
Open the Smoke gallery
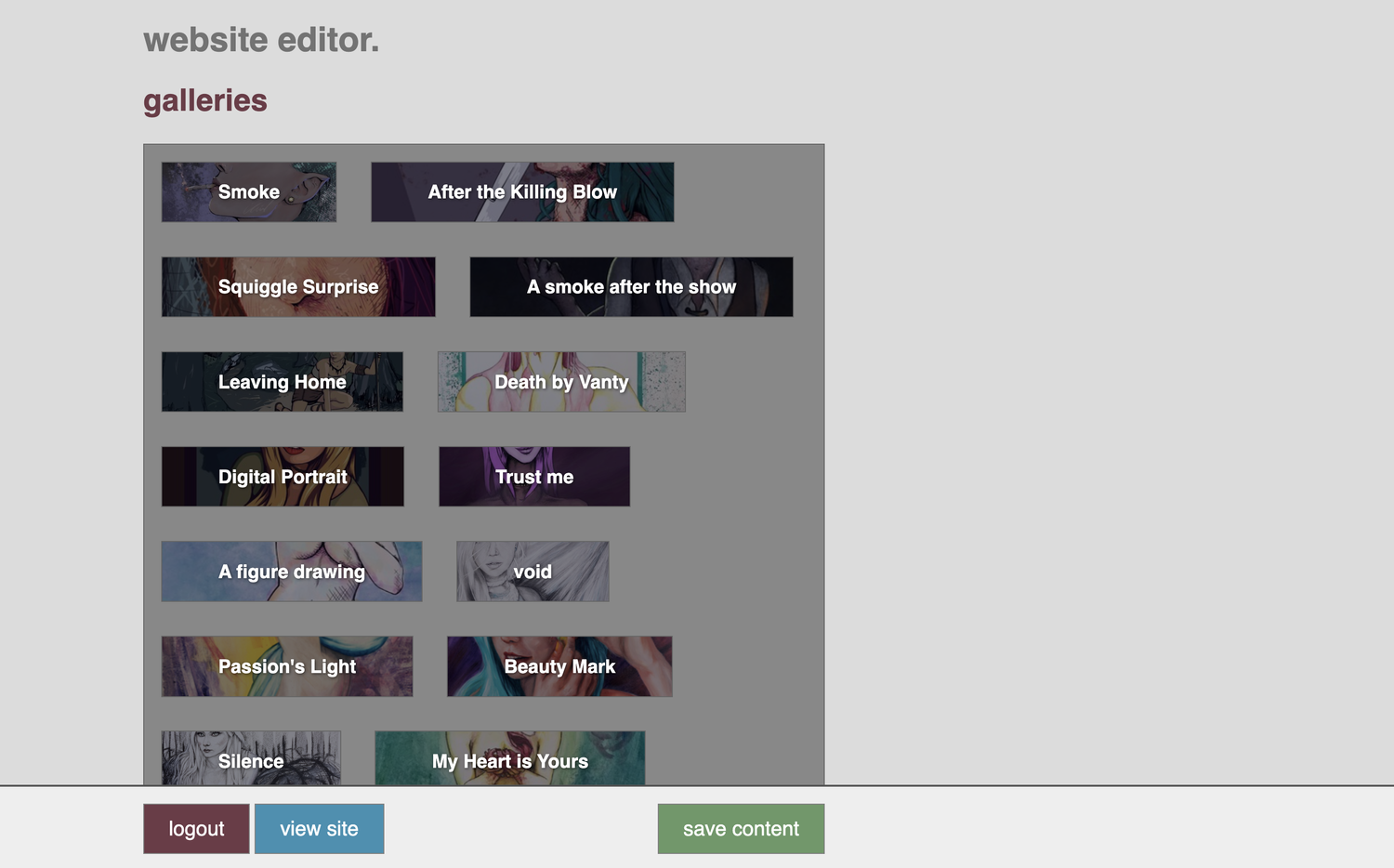[248, 191]
